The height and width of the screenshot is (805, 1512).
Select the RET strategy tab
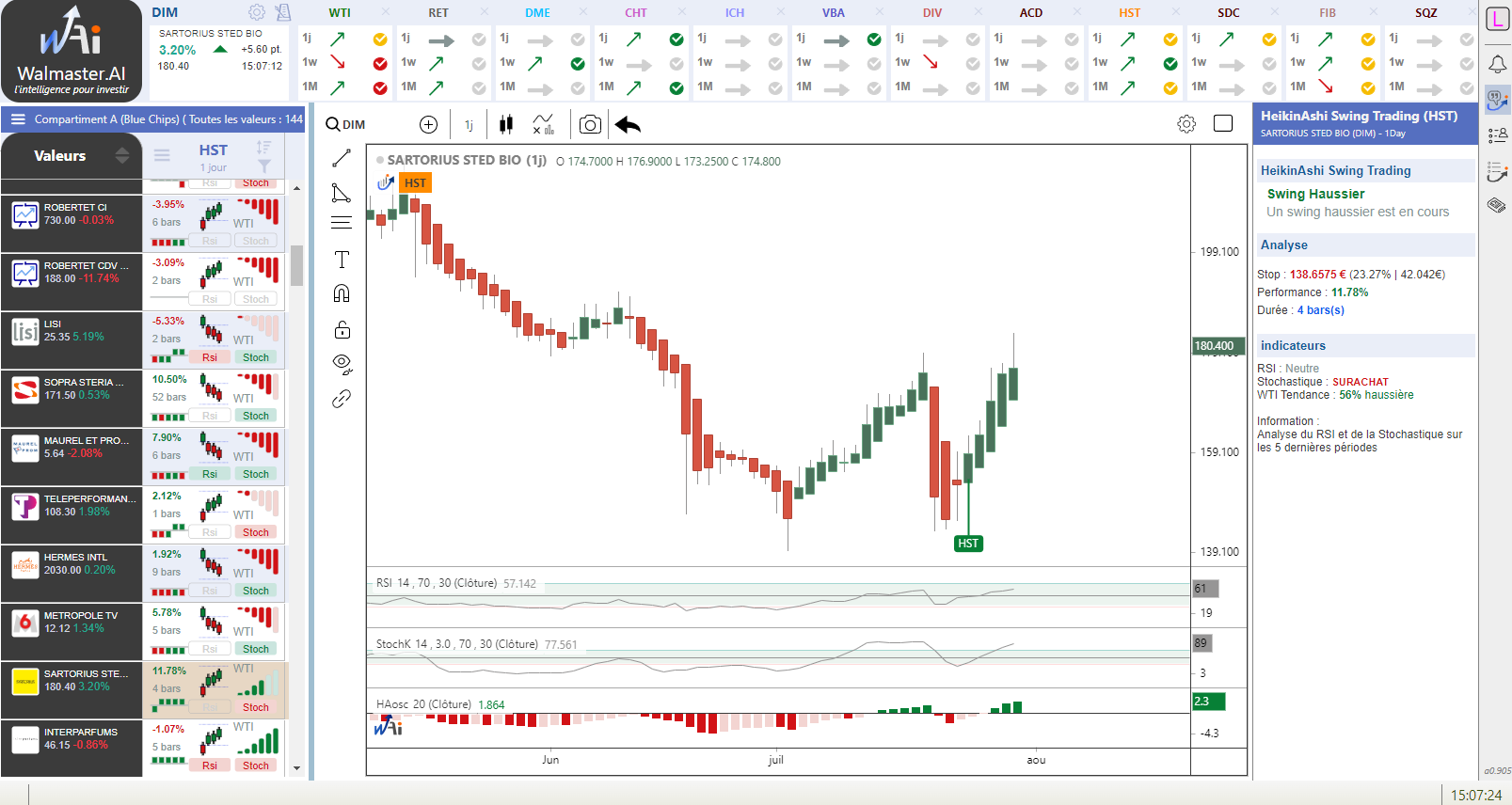(x=438, y=13)
